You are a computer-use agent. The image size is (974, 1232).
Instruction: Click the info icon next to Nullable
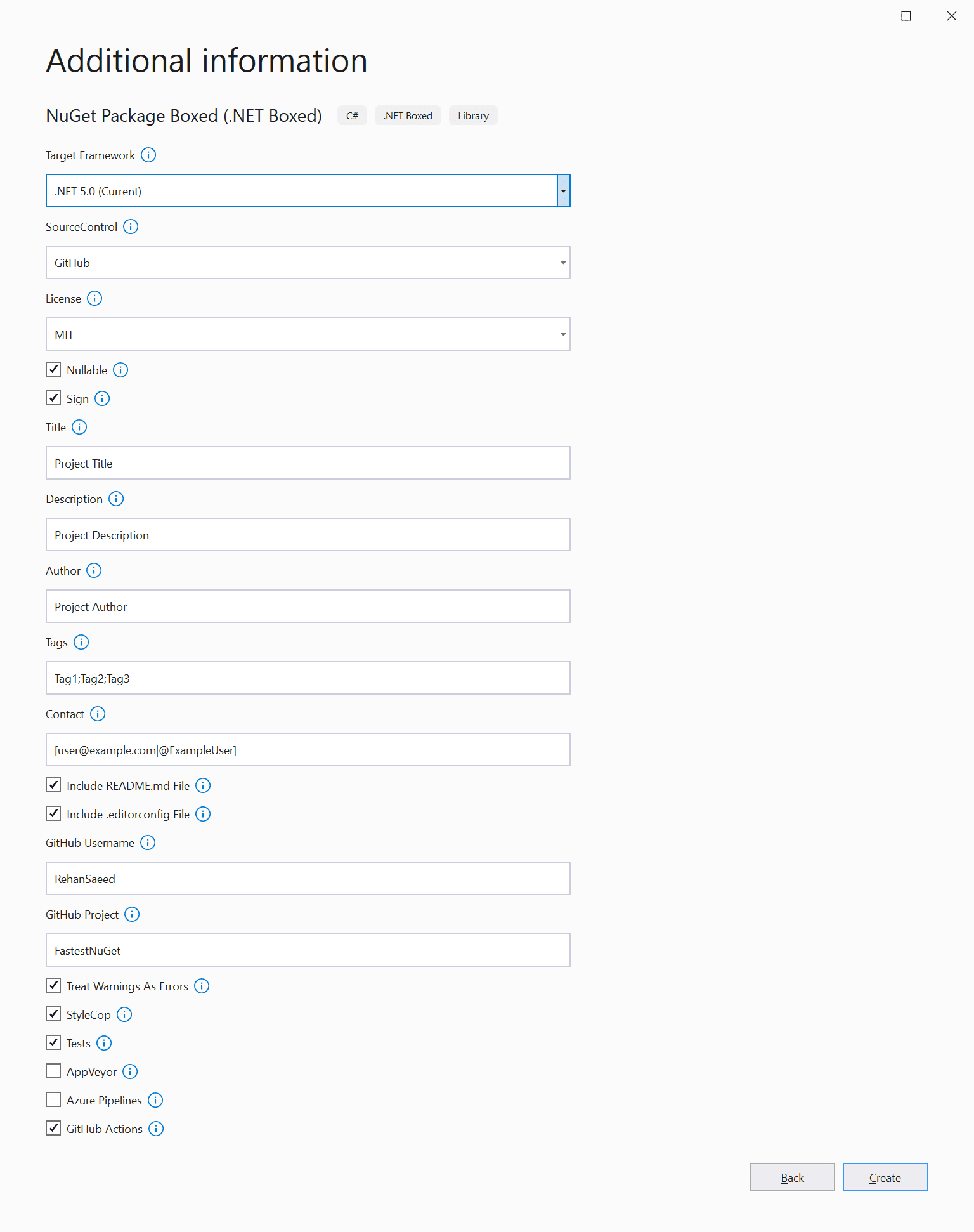click(x=120, y=370)
